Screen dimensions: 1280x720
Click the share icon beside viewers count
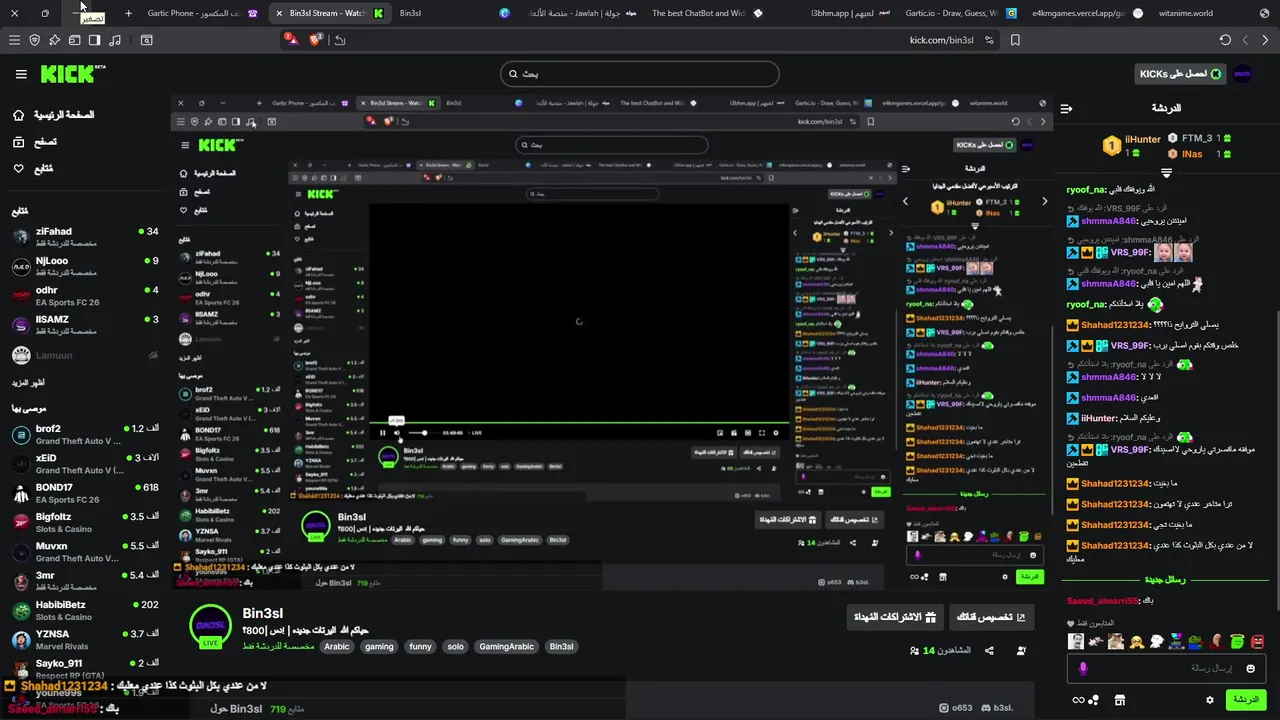tap(989, 651)
